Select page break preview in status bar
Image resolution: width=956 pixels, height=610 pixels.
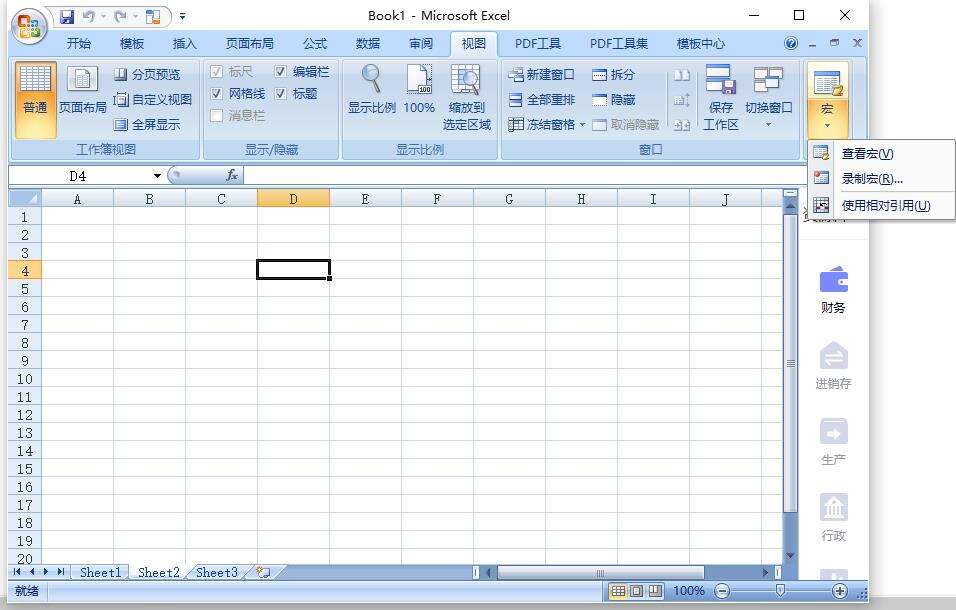(656, 590)
